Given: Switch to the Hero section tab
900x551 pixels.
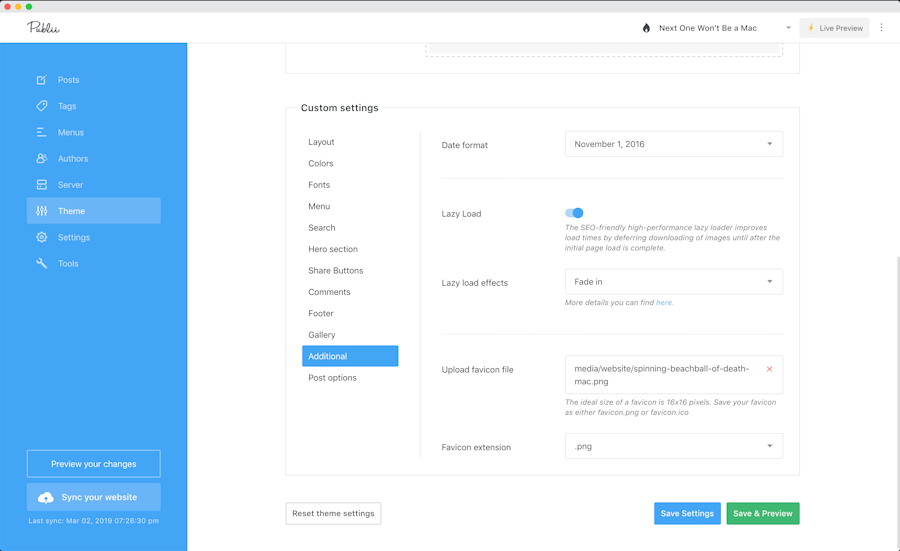Looking at the screenshot, I should [x=333, y=249].
